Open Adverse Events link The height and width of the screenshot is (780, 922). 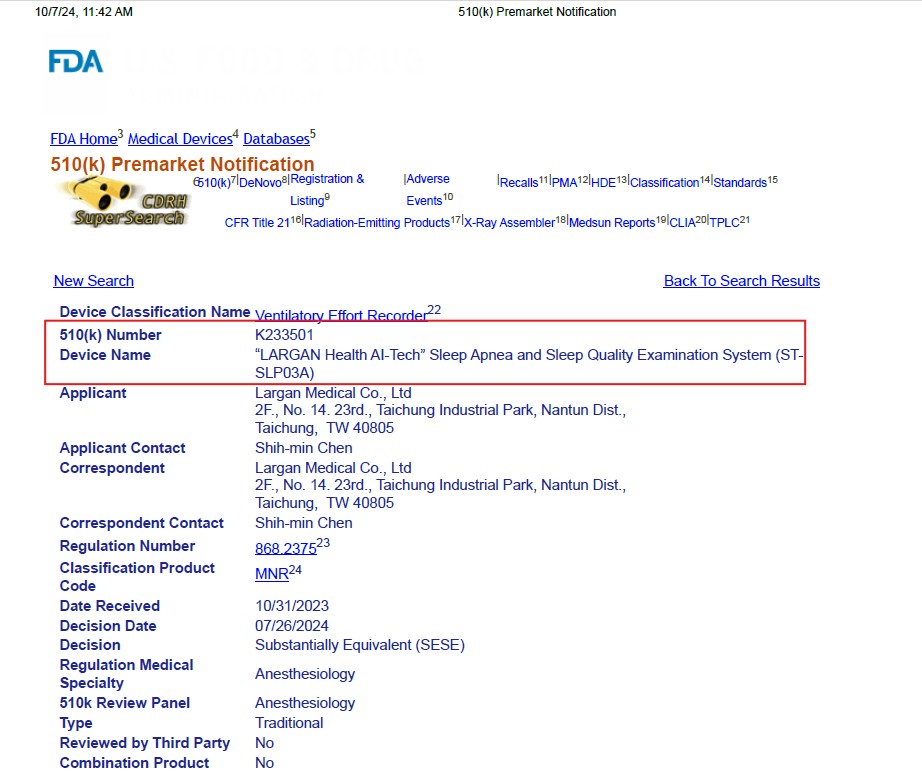[428, 189]
